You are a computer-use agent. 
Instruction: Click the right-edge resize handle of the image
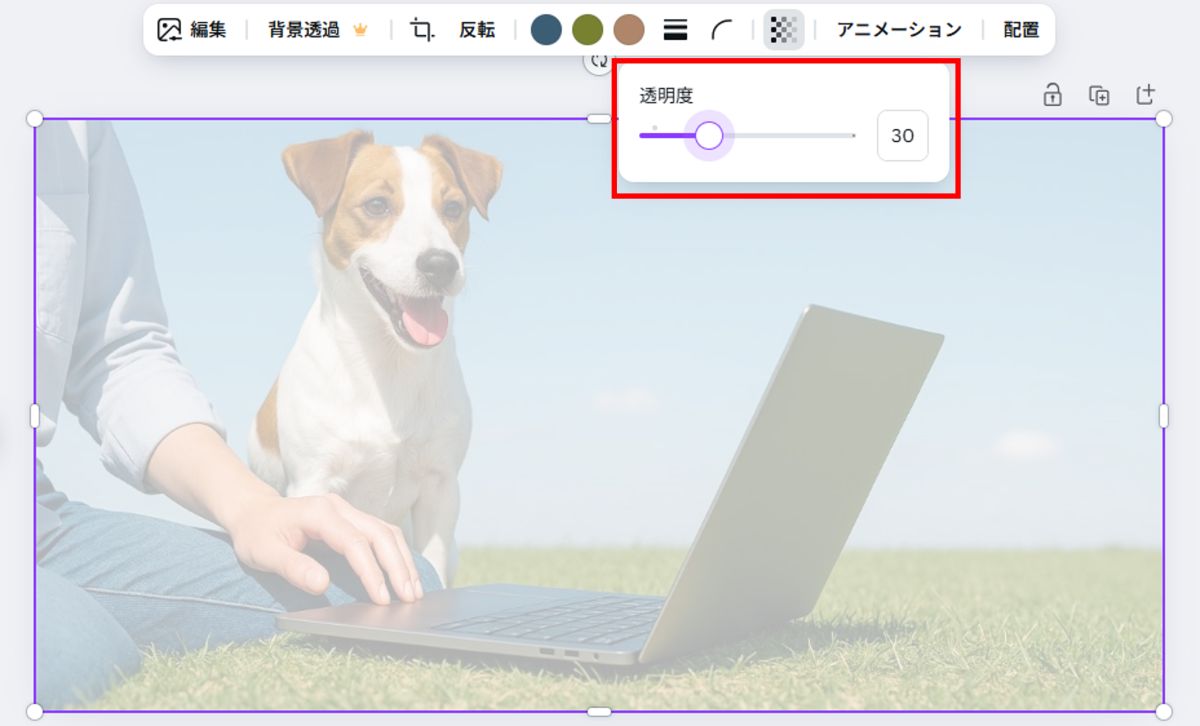(1163, 416)
